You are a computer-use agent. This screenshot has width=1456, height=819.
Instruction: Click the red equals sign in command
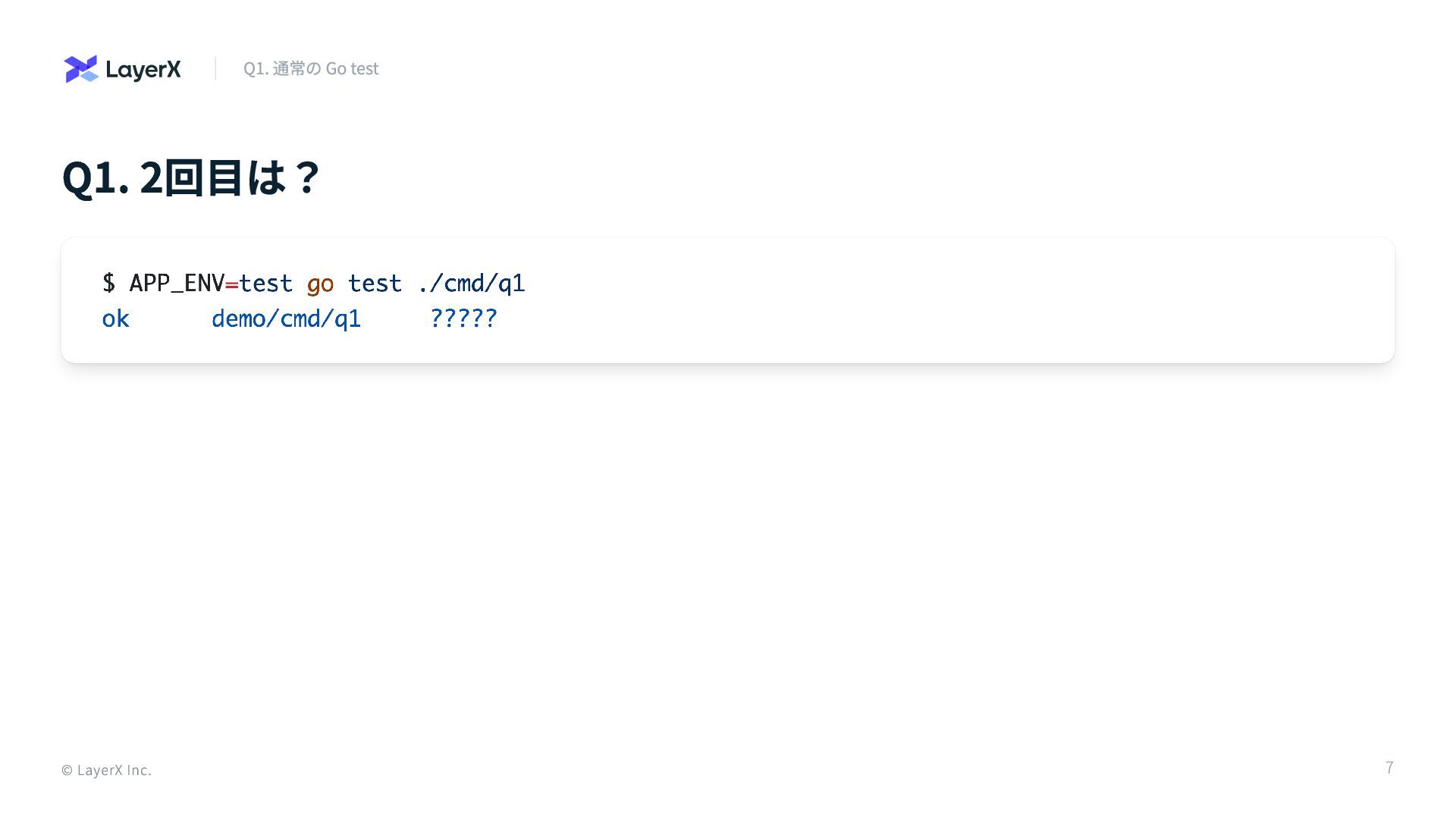tap(231, 284)
